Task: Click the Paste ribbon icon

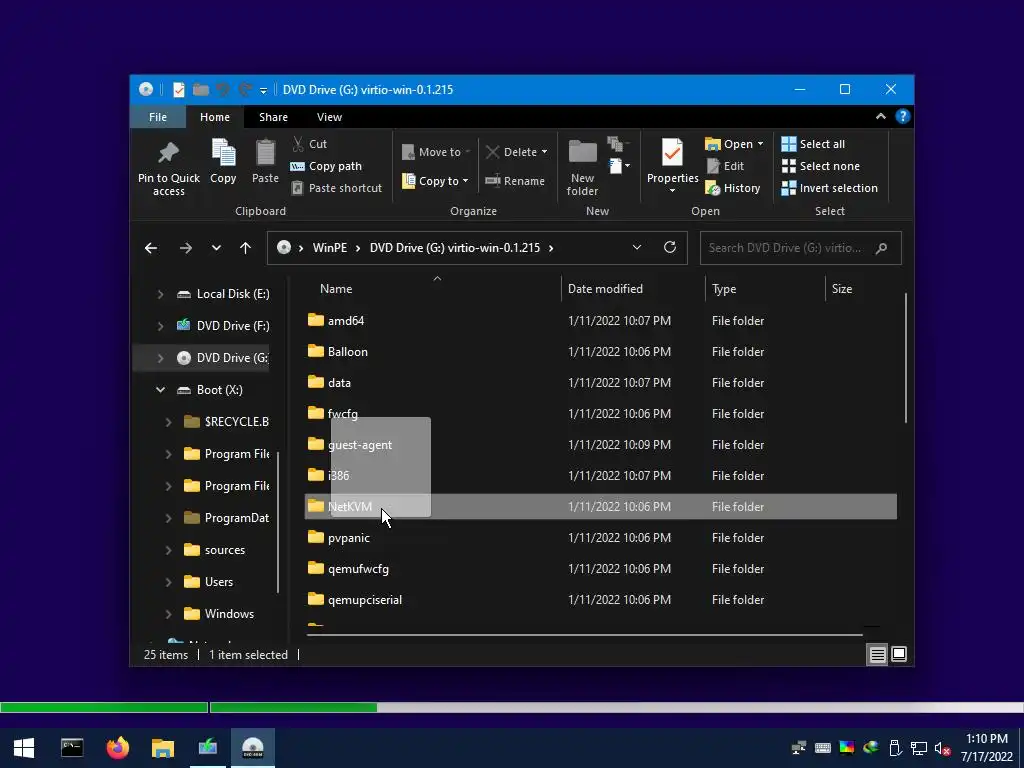Action: coord(265,161)
